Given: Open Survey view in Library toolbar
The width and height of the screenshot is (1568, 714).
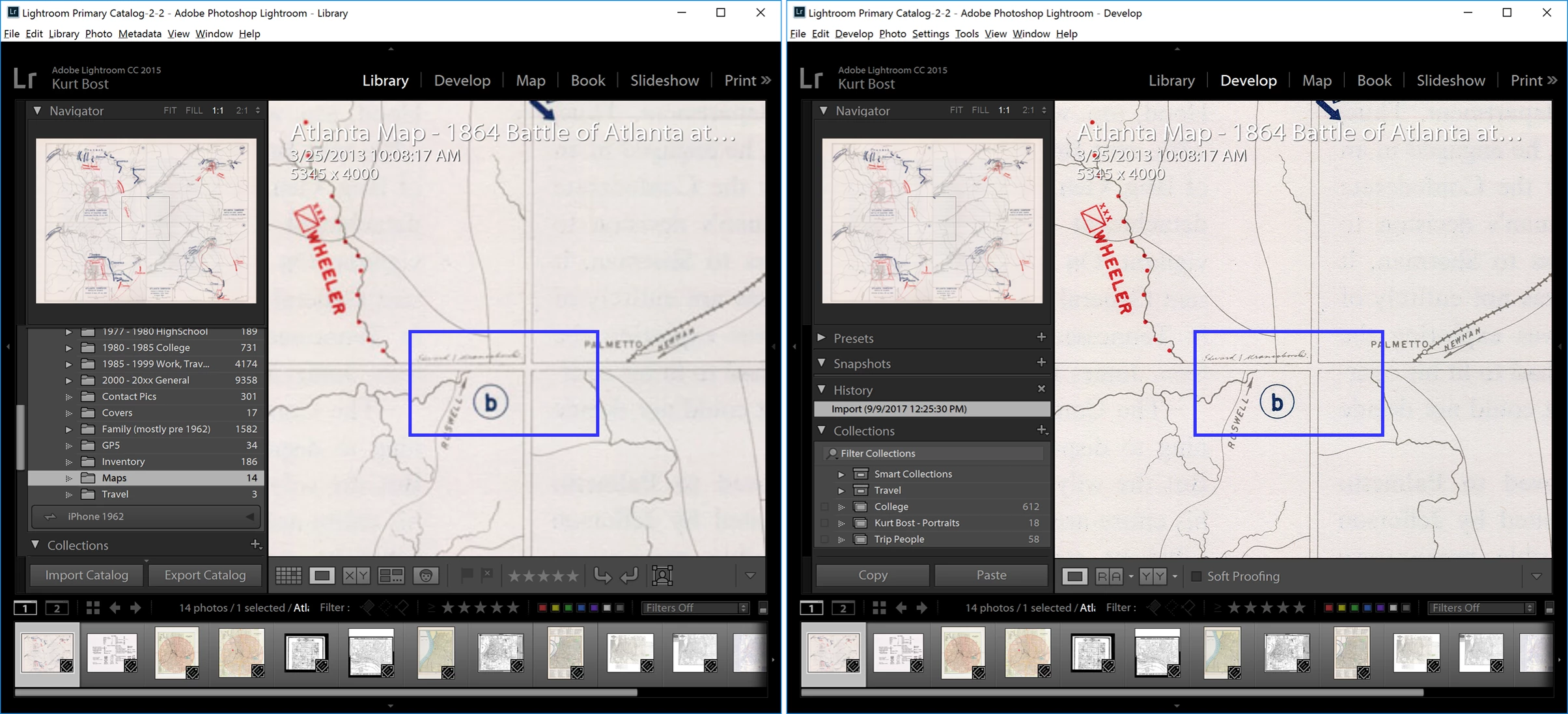Looking at the screenshot, I should [x=391, y=575].
